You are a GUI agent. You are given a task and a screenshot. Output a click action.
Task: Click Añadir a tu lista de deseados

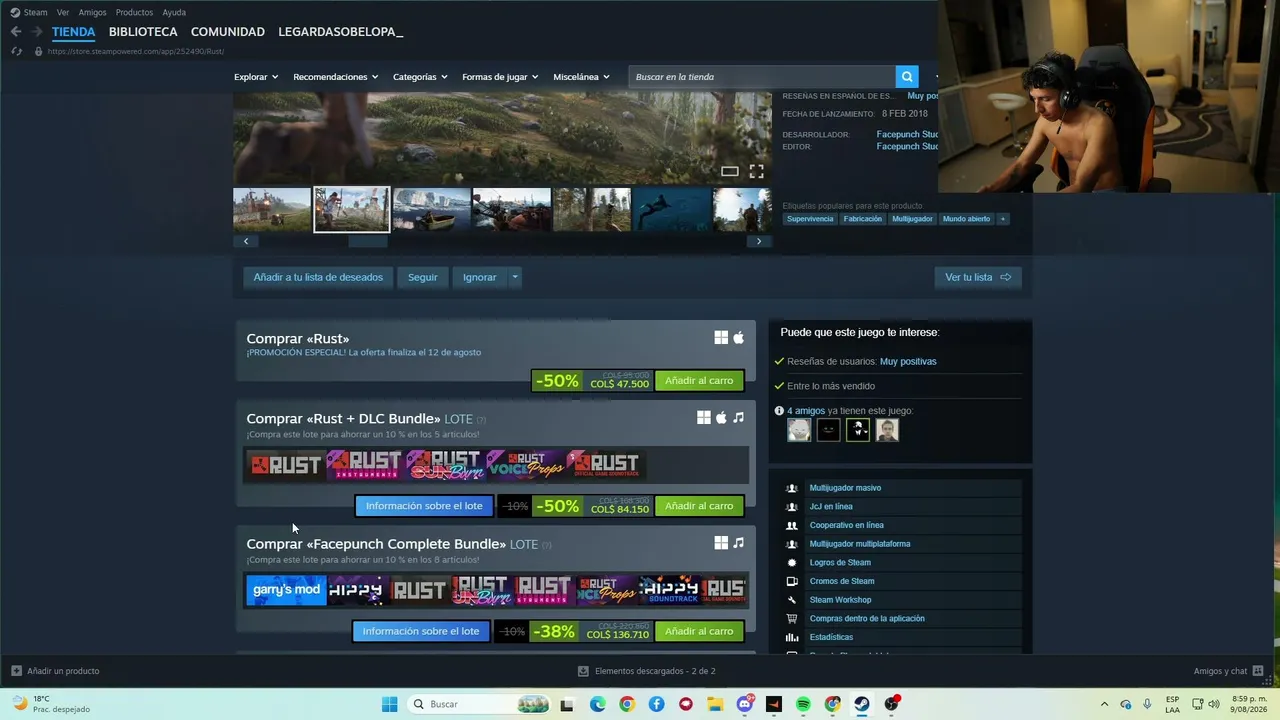tap(318, 277)
